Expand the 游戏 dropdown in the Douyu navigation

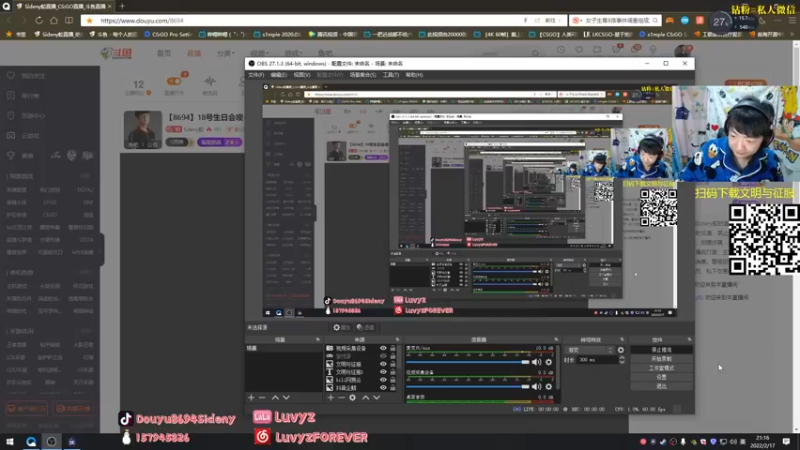coord(293,53)
